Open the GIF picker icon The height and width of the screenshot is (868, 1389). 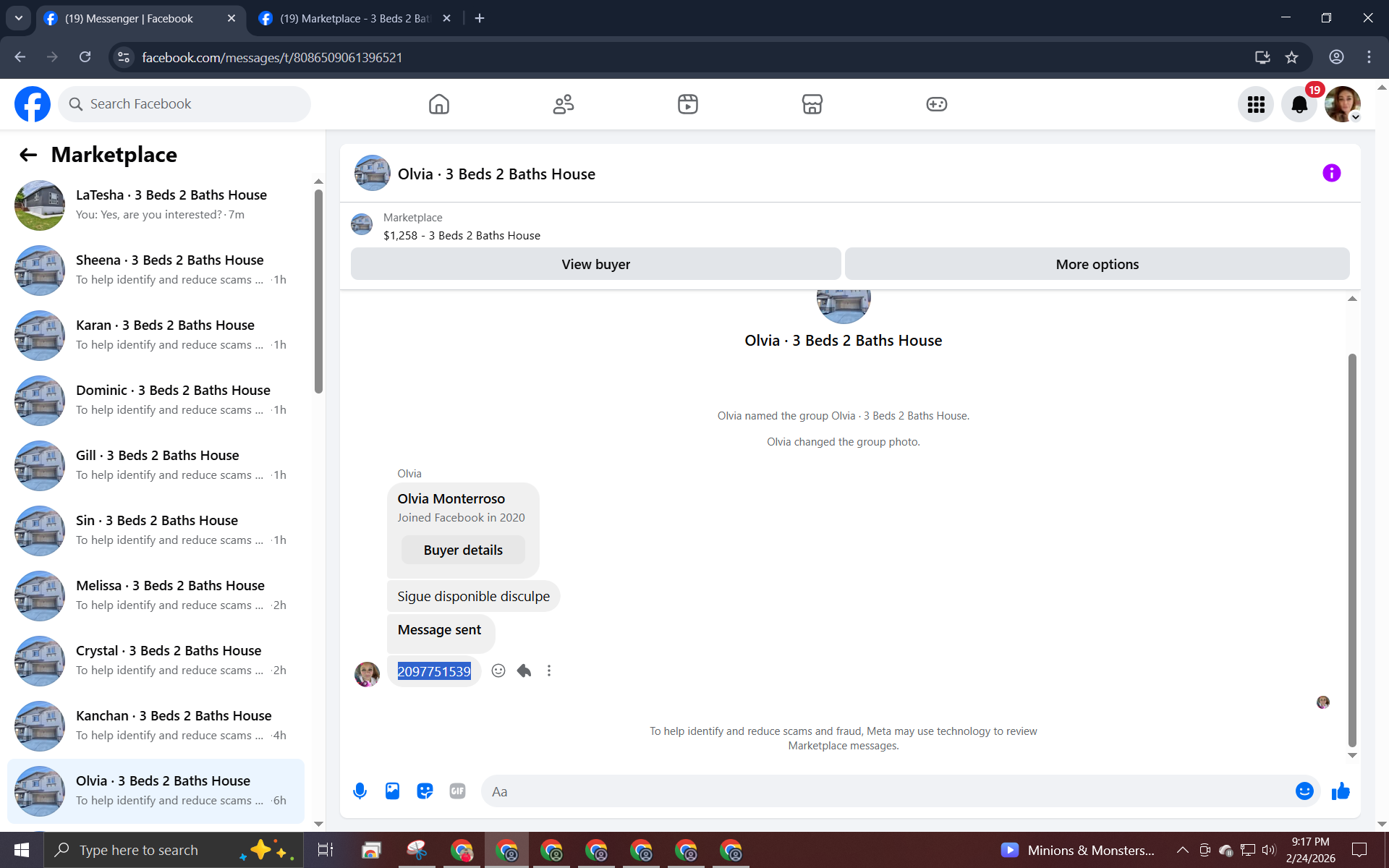click(457, 791)
